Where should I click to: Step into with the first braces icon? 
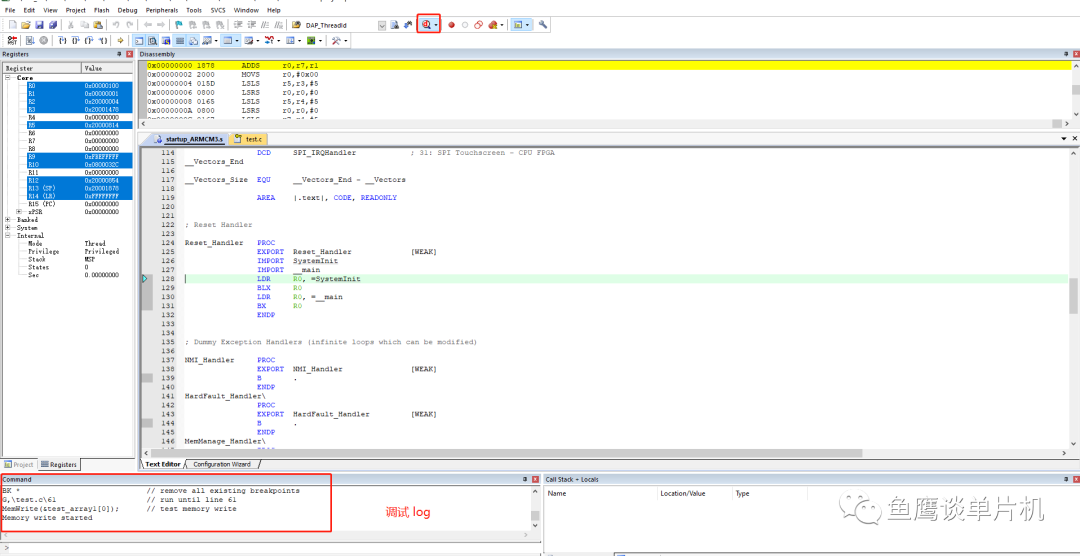click(x=61, y=41)
